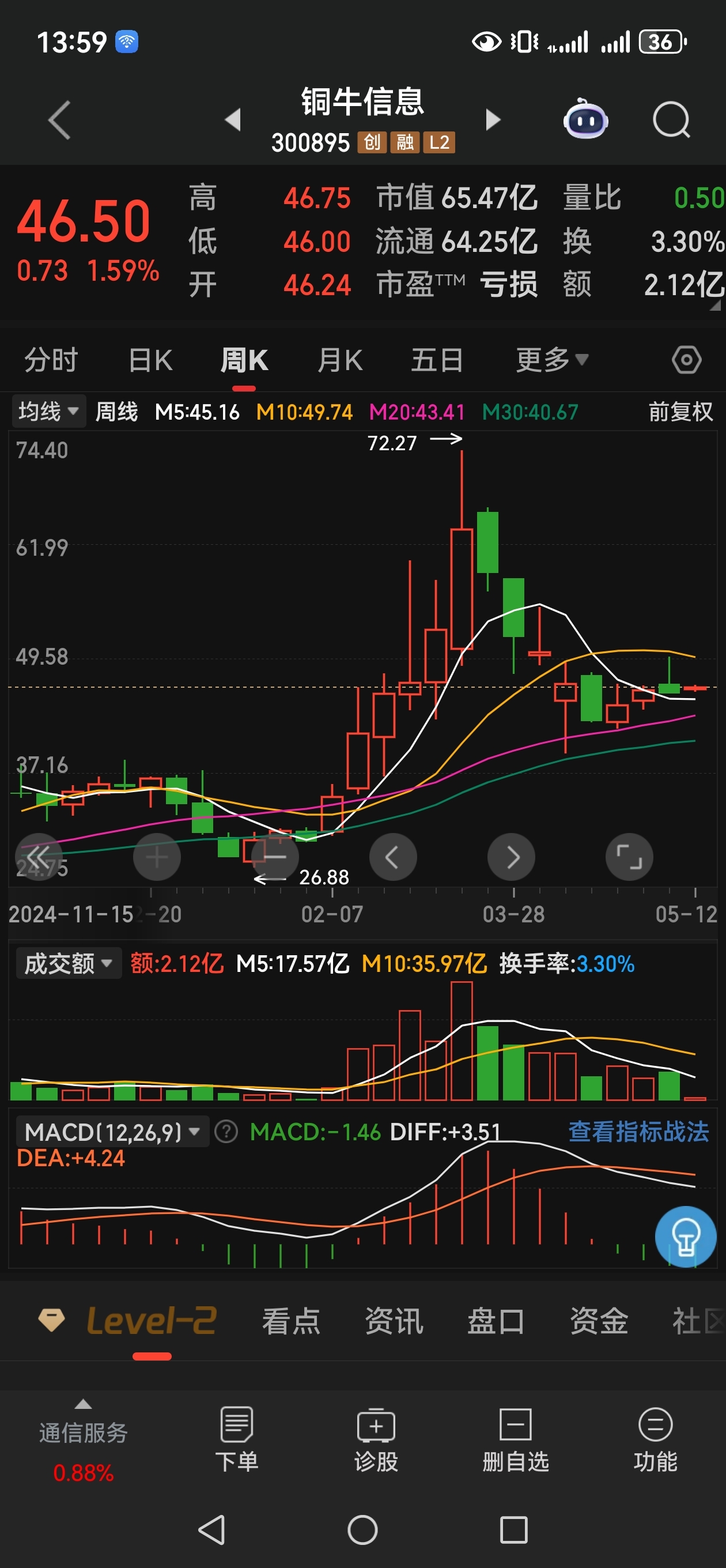726x1568 pixels.
Task: Tap 量比 0.50 value
Action: point(644,198)
